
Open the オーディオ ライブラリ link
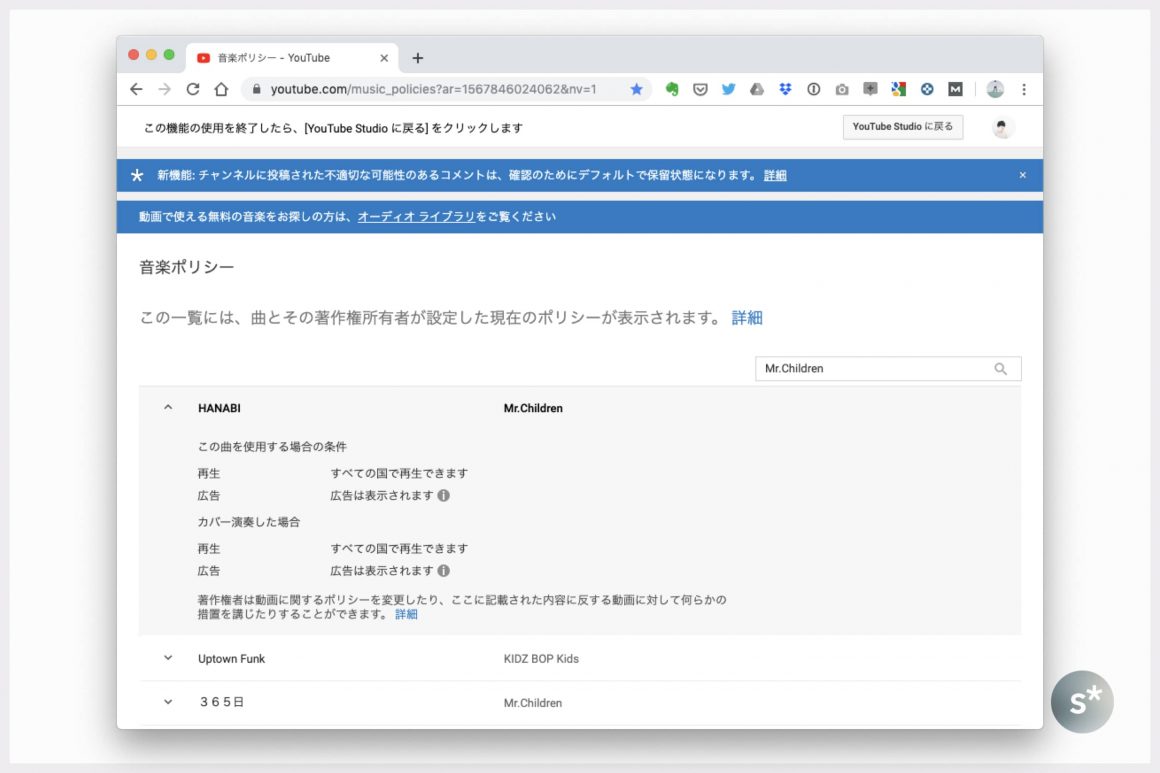click(x=416, y=216)
